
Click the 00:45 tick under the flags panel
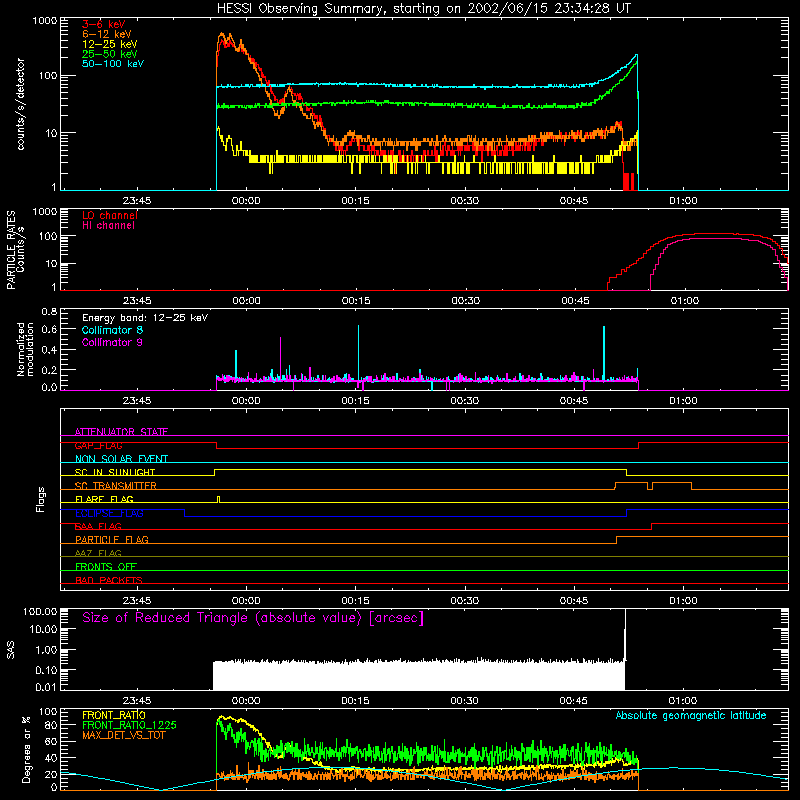click(x=574, y=601)
